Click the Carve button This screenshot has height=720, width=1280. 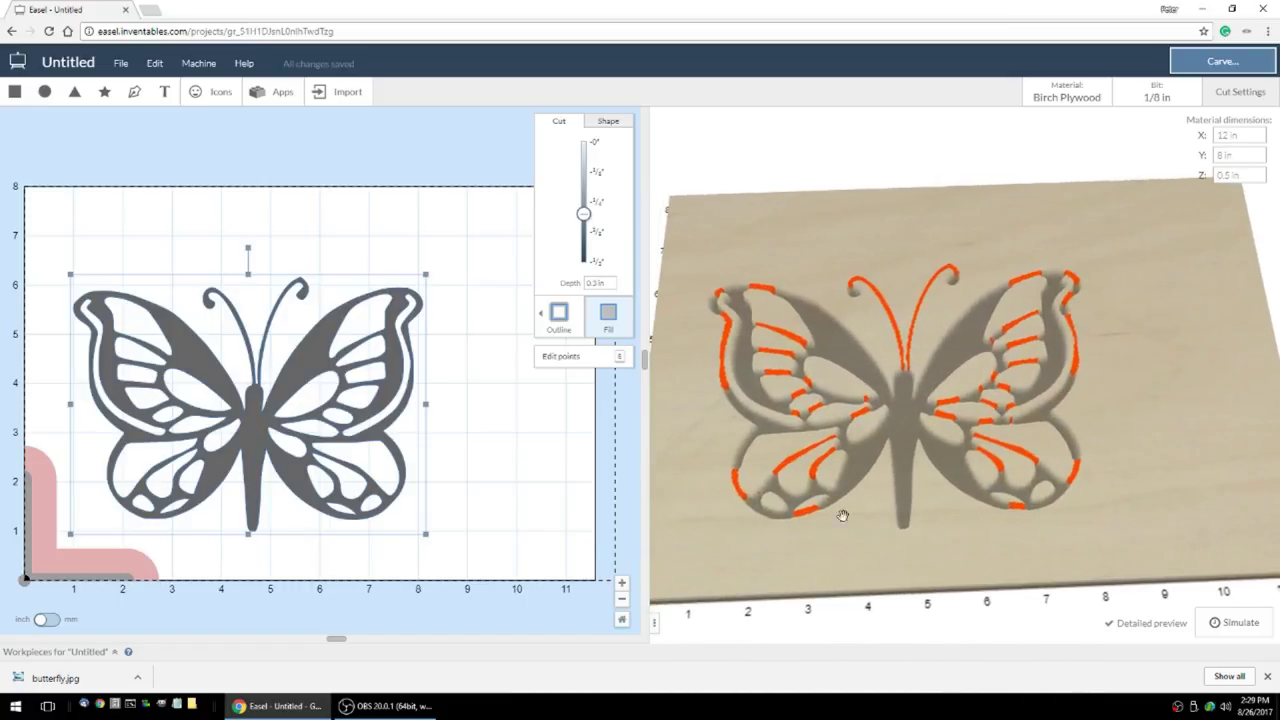(1223, 62)
